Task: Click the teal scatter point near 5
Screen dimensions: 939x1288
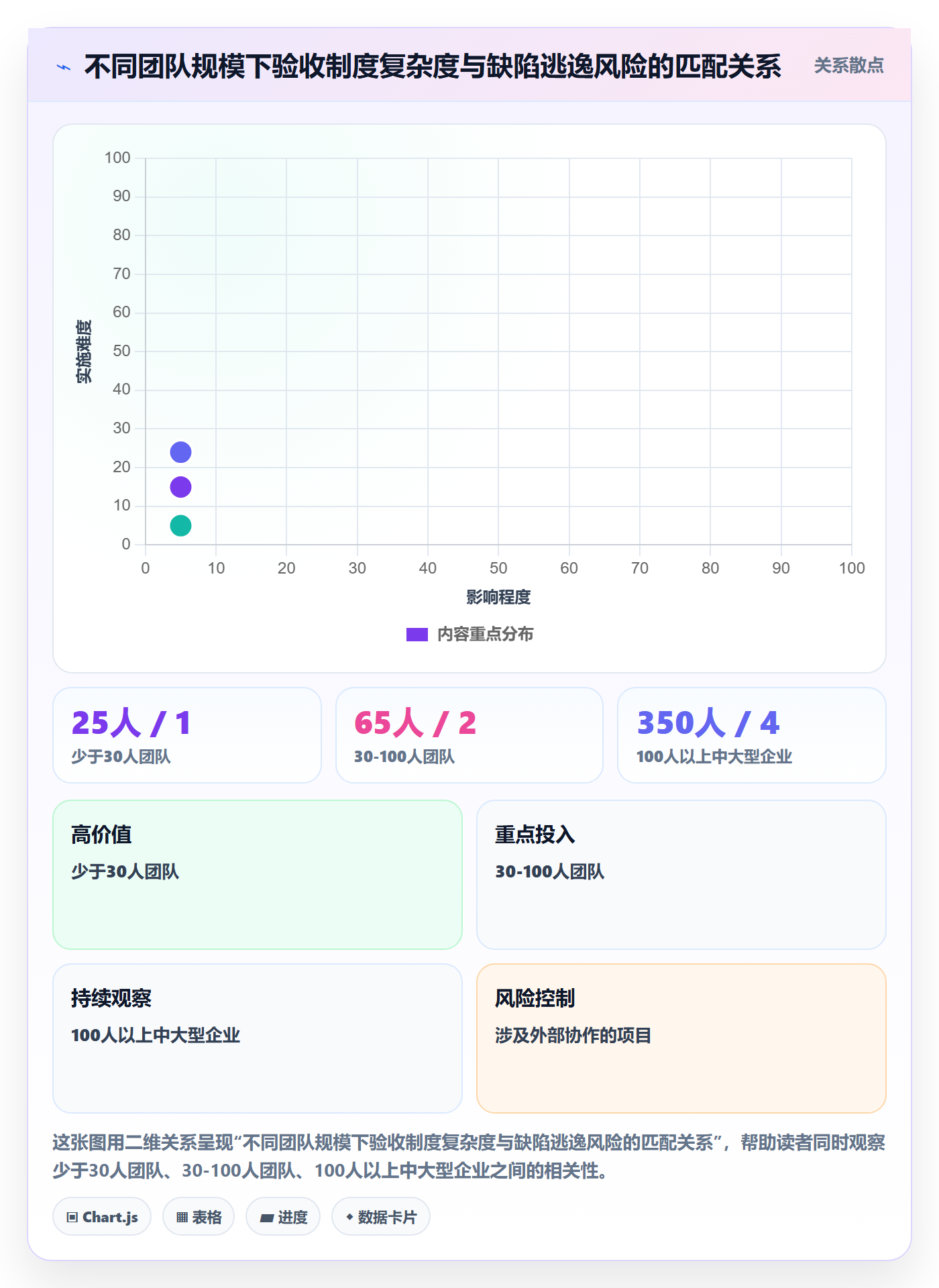Action: coord(180,525)
